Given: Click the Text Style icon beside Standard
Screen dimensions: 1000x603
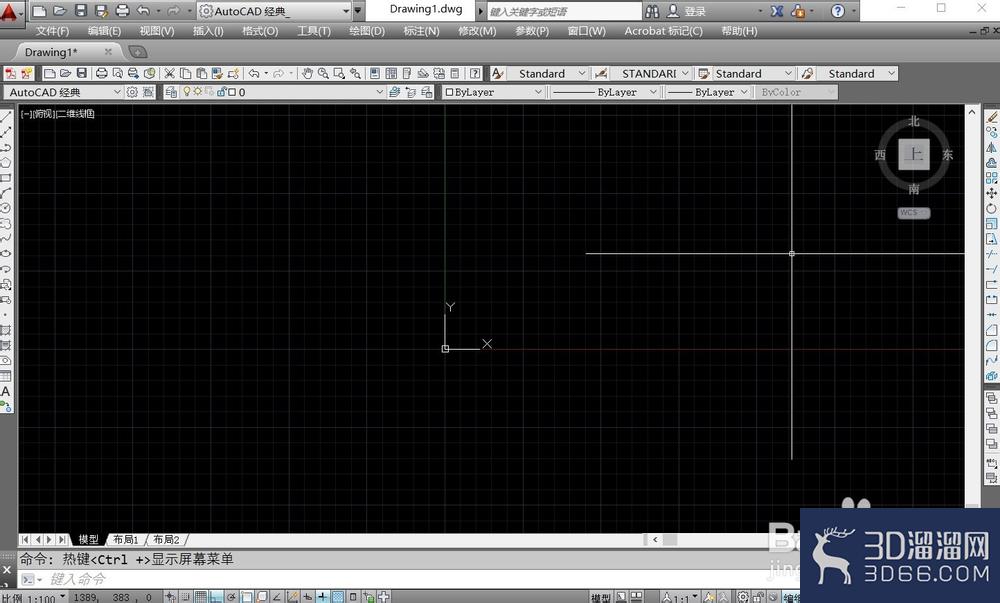Looking at the screenshot, I should (498, 73).
